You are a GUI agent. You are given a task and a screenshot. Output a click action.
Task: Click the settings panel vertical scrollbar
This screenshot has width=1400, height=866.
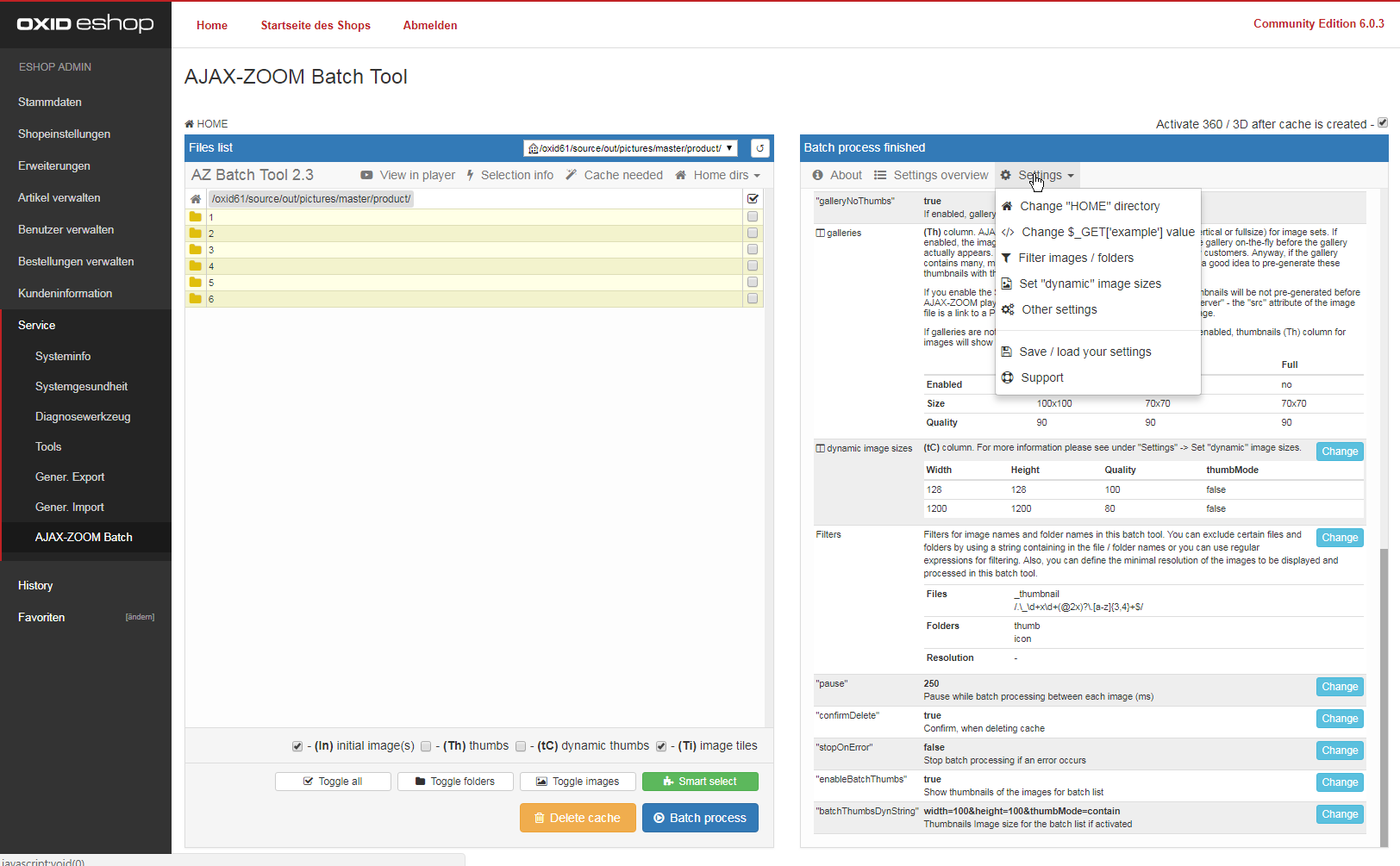click(x=1384, y=698)
